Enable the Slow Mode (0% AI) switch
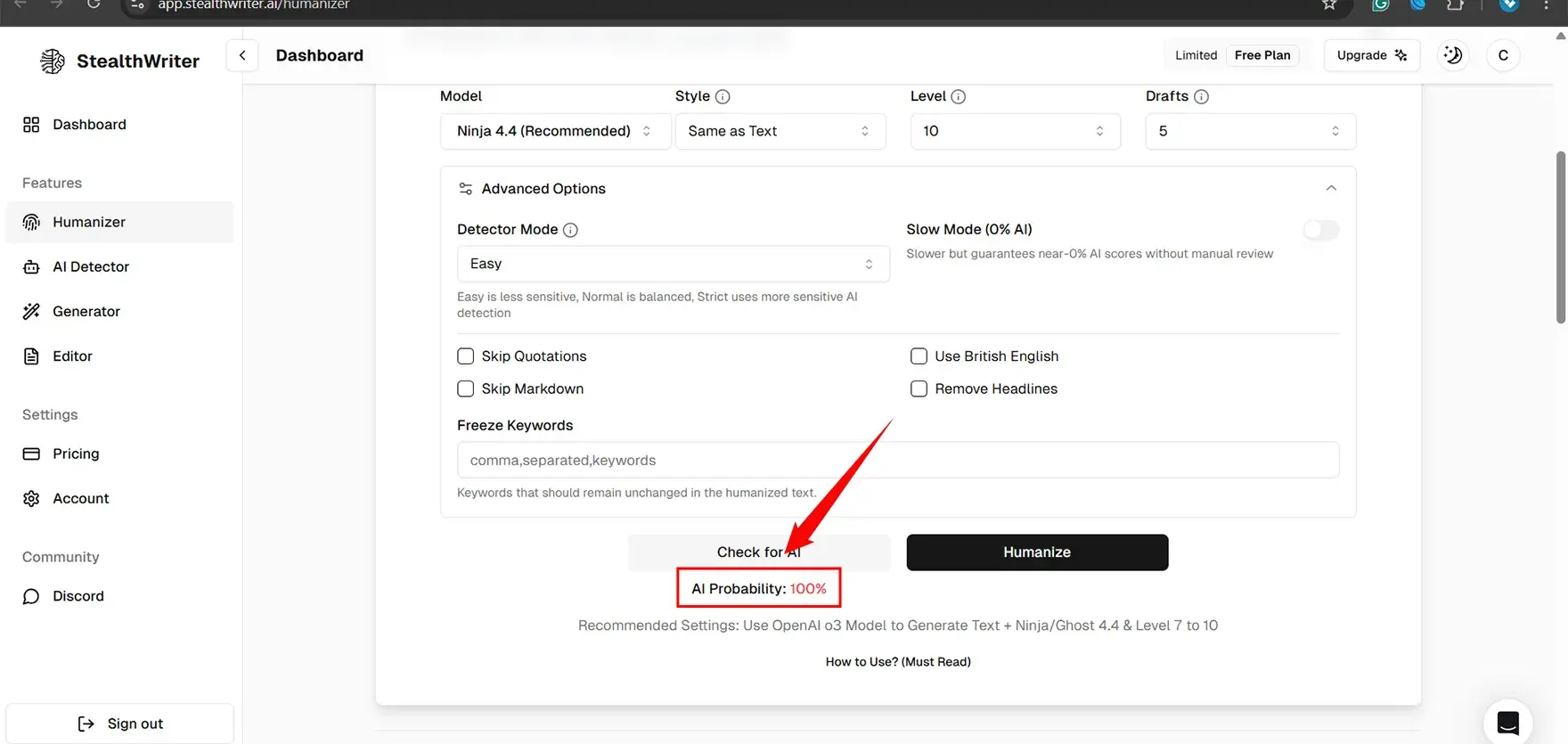 click(1320, 230)
